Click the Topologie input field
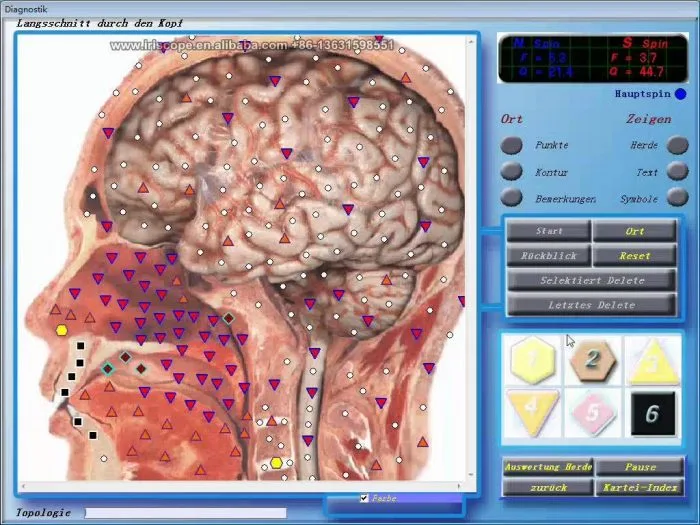This screenshot has width=700, height=525. [185, 513]
